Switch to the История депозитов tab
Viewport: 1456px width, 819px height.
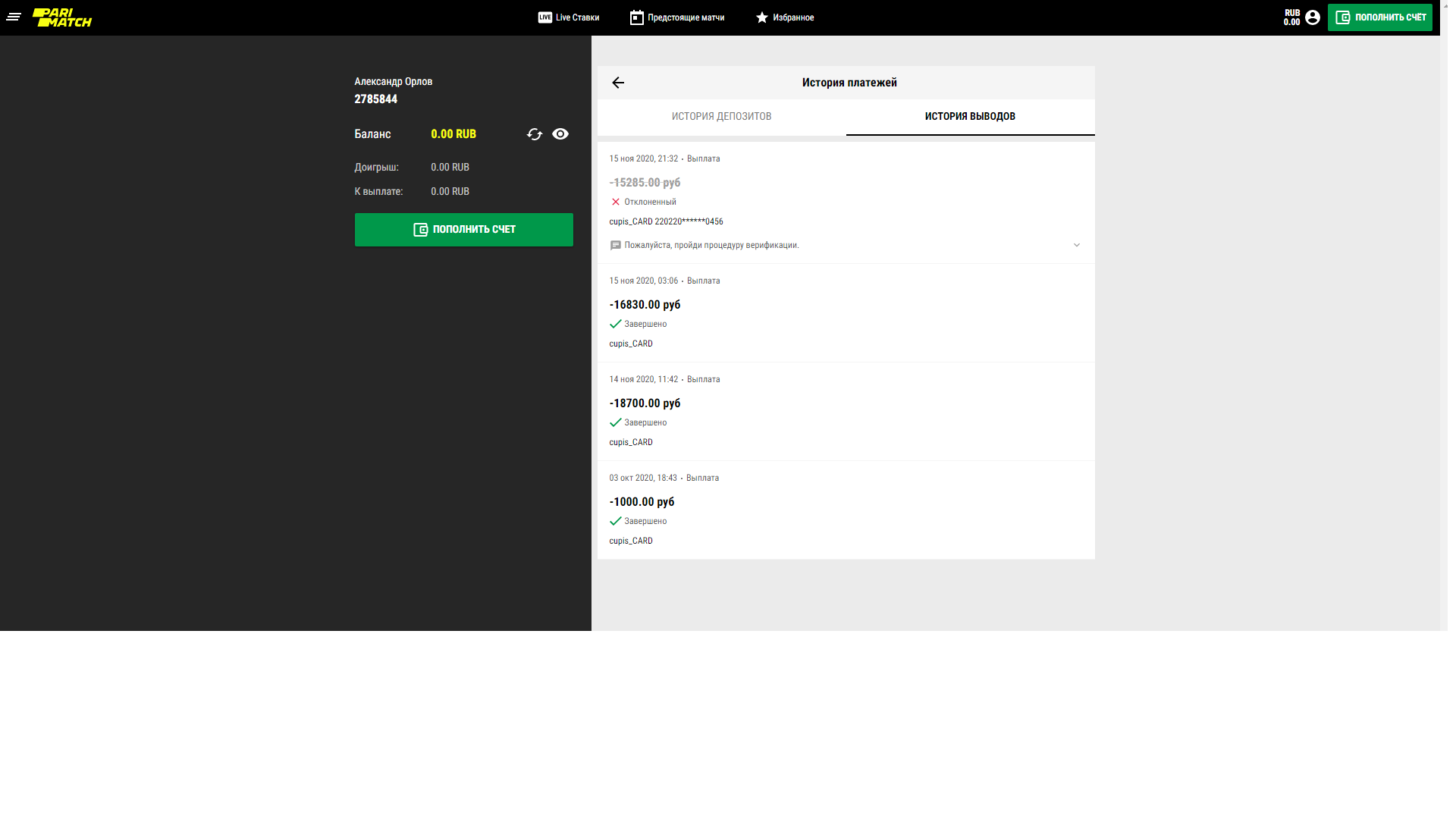point(721,117)
